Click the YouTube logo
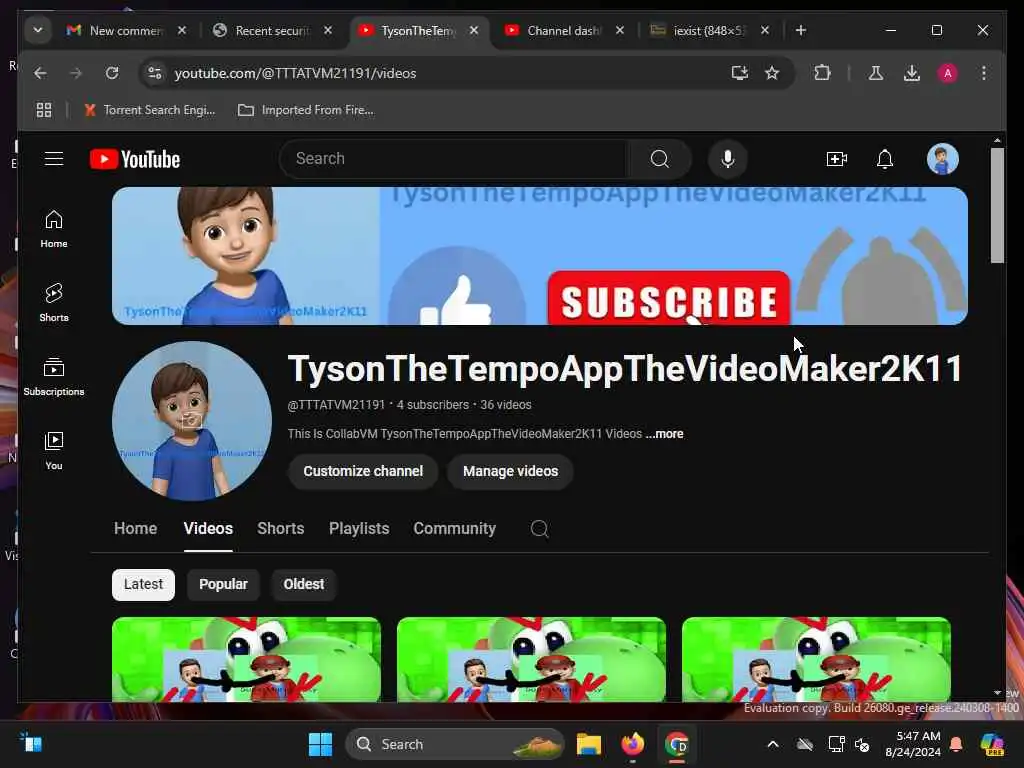This screenshot has width=1024, height=768. (135, 159)
